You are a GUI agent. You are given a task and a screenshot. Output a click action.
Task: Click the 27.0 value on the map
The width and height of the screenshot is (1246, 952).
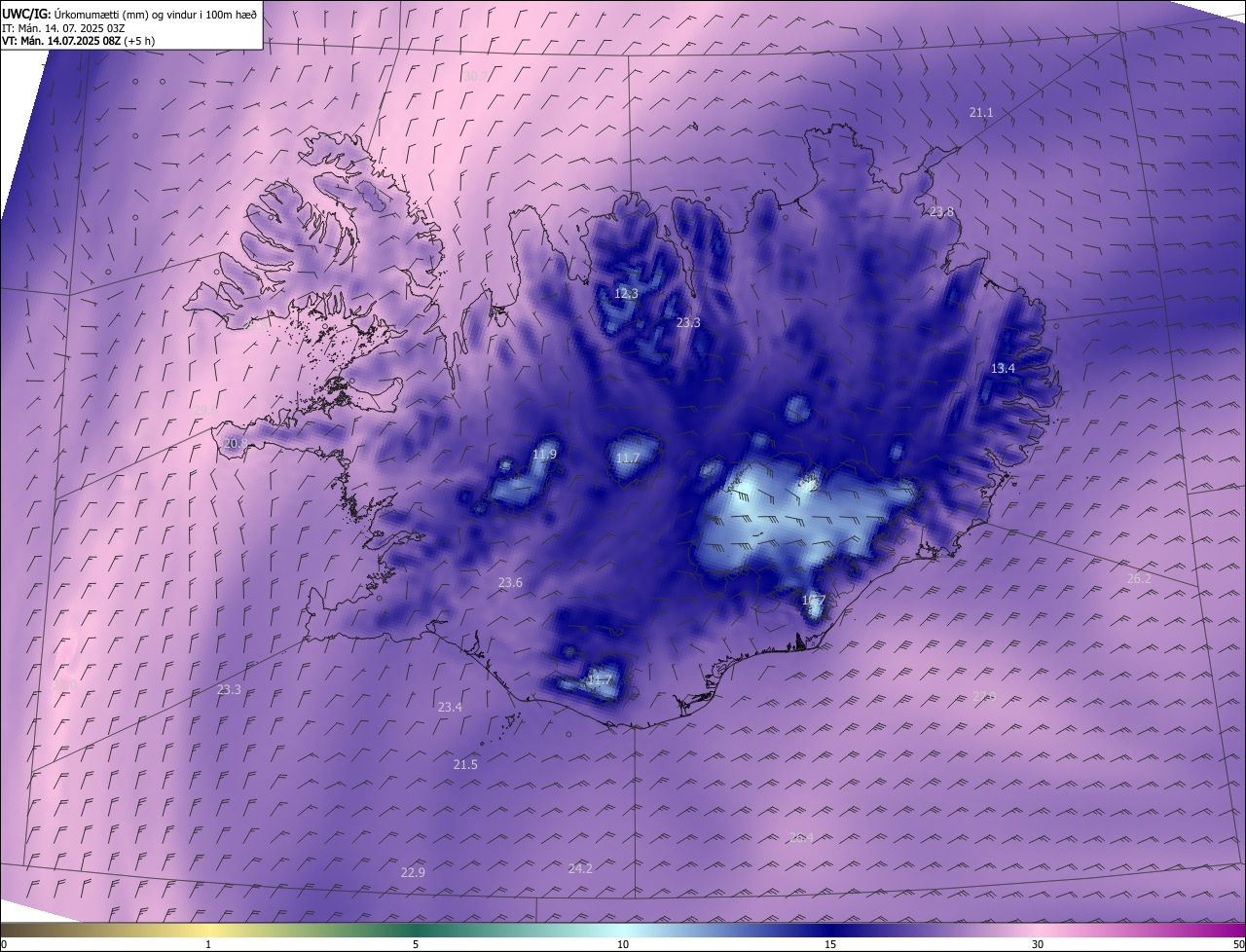[x=984, y=696]
